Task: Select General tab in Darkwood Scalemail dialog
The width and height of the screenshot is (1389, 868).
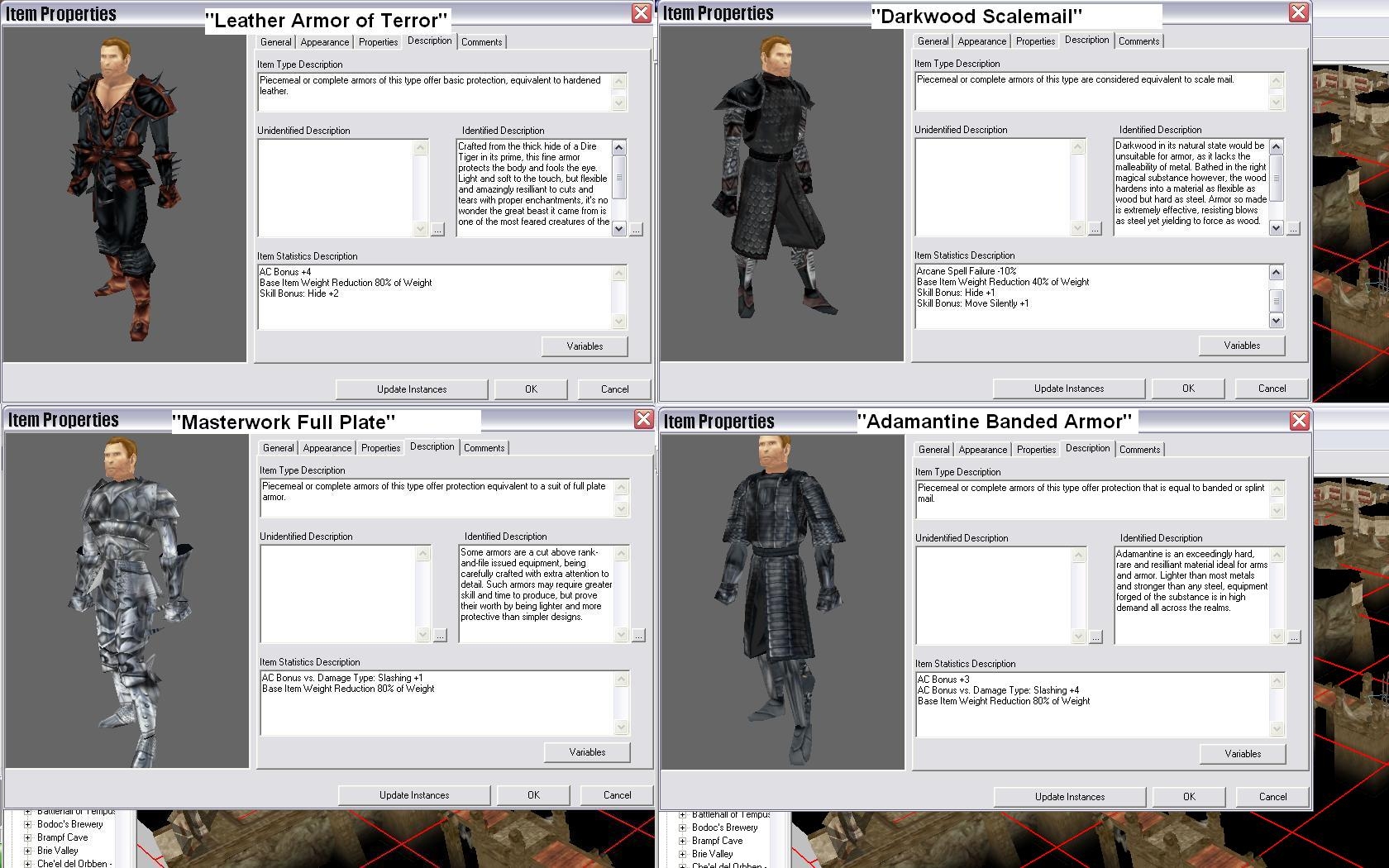Action: pyautogui.click(x=933, y=41)
